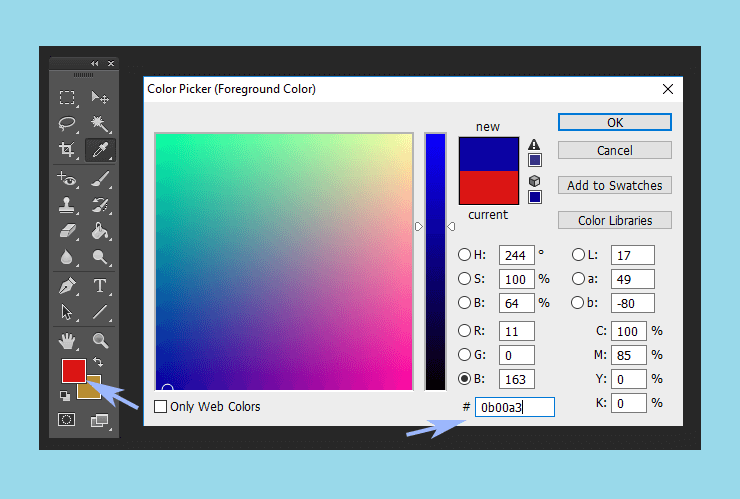Swap foreground and background colors

coord(98,362)
